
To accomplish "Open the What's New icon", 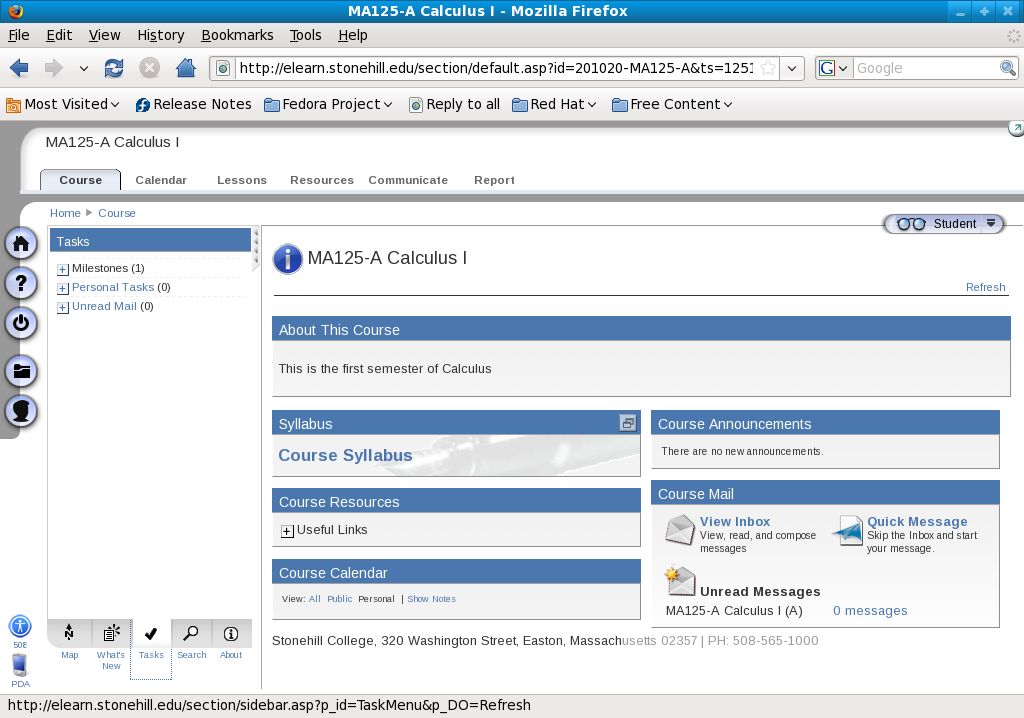I will click(x=111, y=633).
